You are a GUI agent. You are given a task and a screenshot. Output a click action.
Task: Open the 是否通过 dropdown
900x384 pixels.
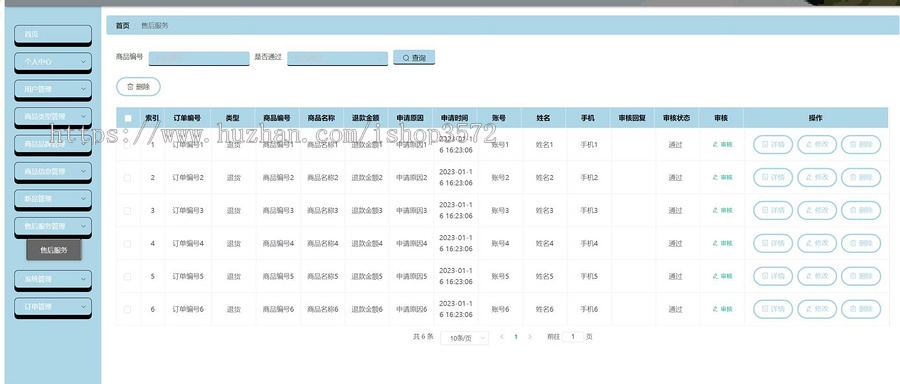coord(338,58)
